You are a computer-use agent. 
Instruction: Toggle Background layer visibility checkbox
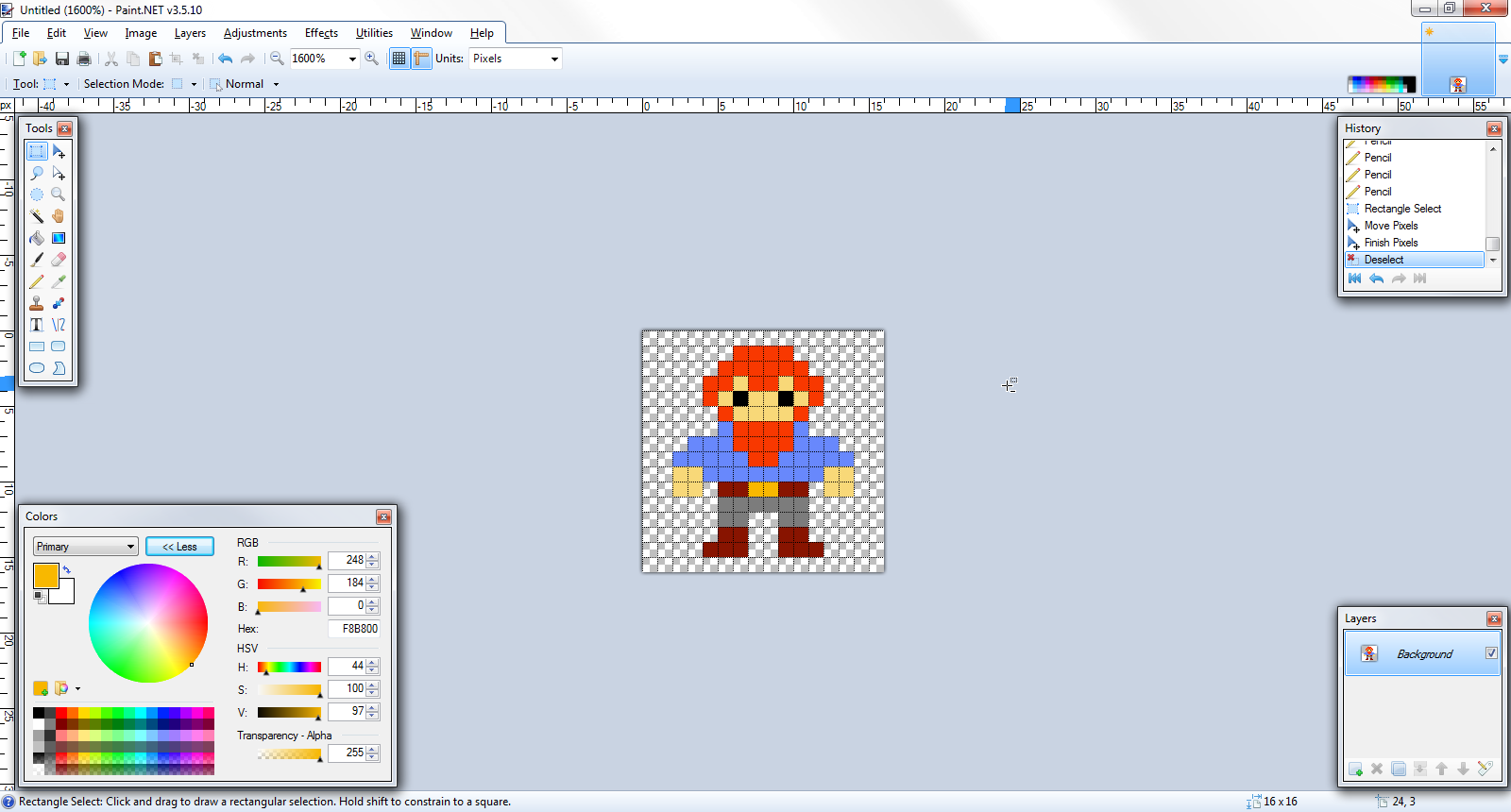point(1491,653)
